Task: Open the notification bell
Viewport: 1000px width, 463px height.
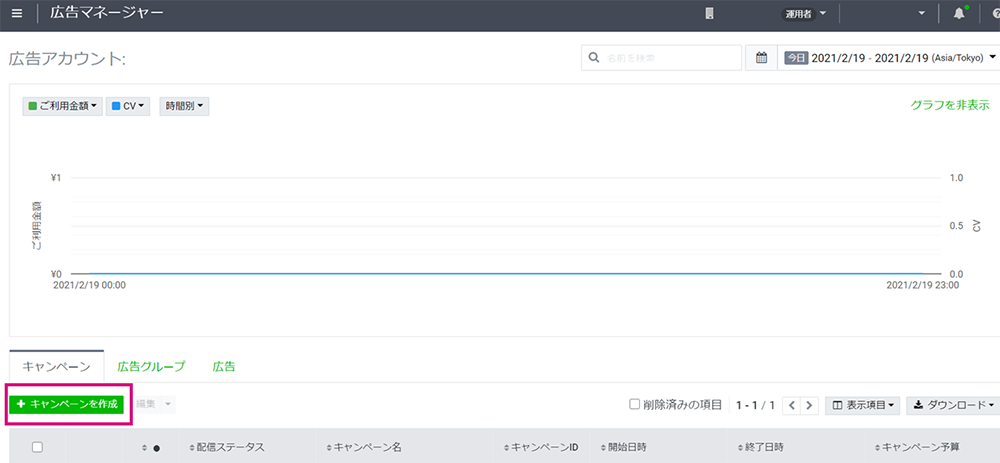Action: [959, 13]
